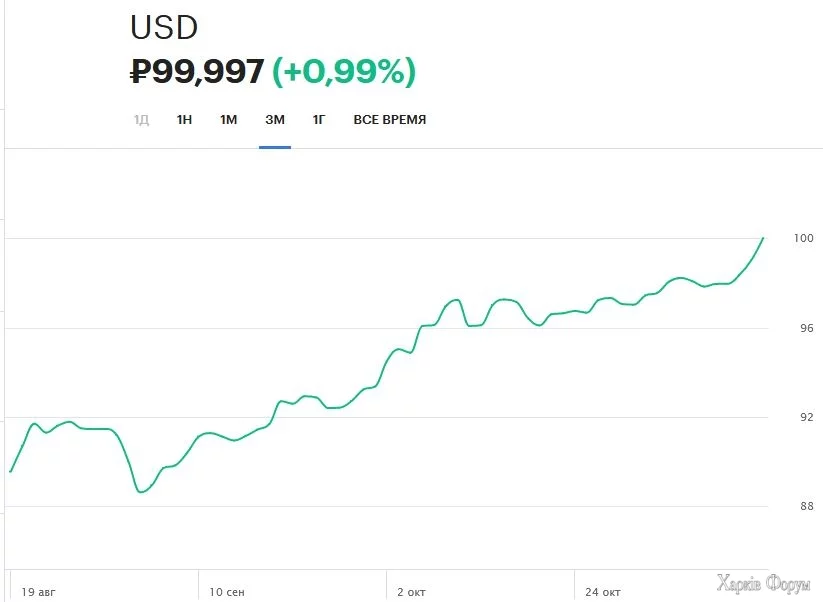Click the Харків Форум watermark

[x=763, y=584]
